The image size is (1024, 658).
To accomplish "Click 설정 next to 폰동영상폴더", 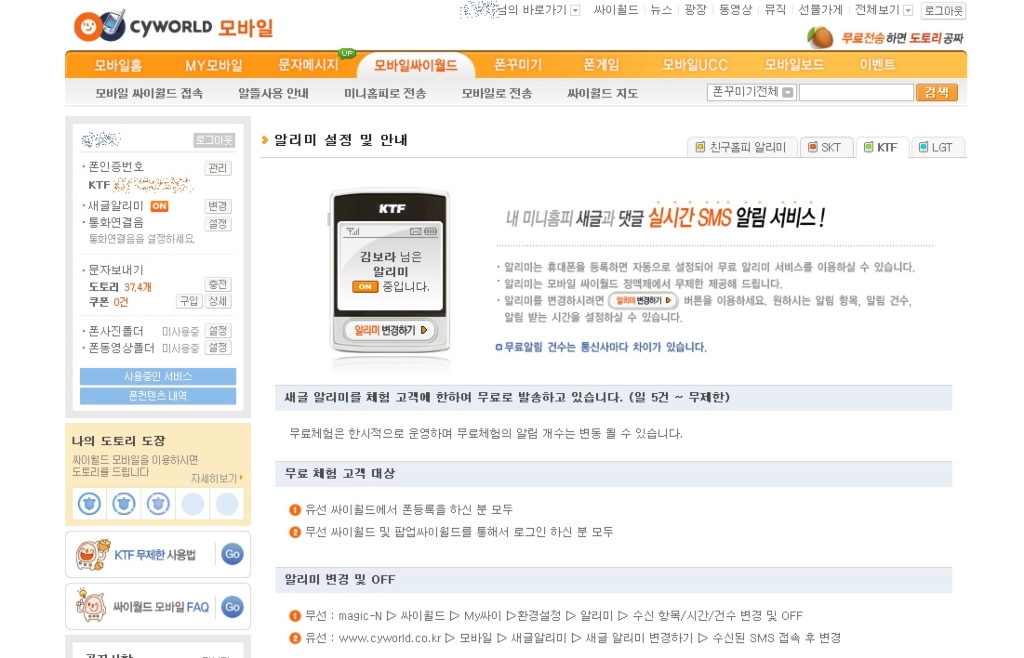I will (x=217, y=348).
